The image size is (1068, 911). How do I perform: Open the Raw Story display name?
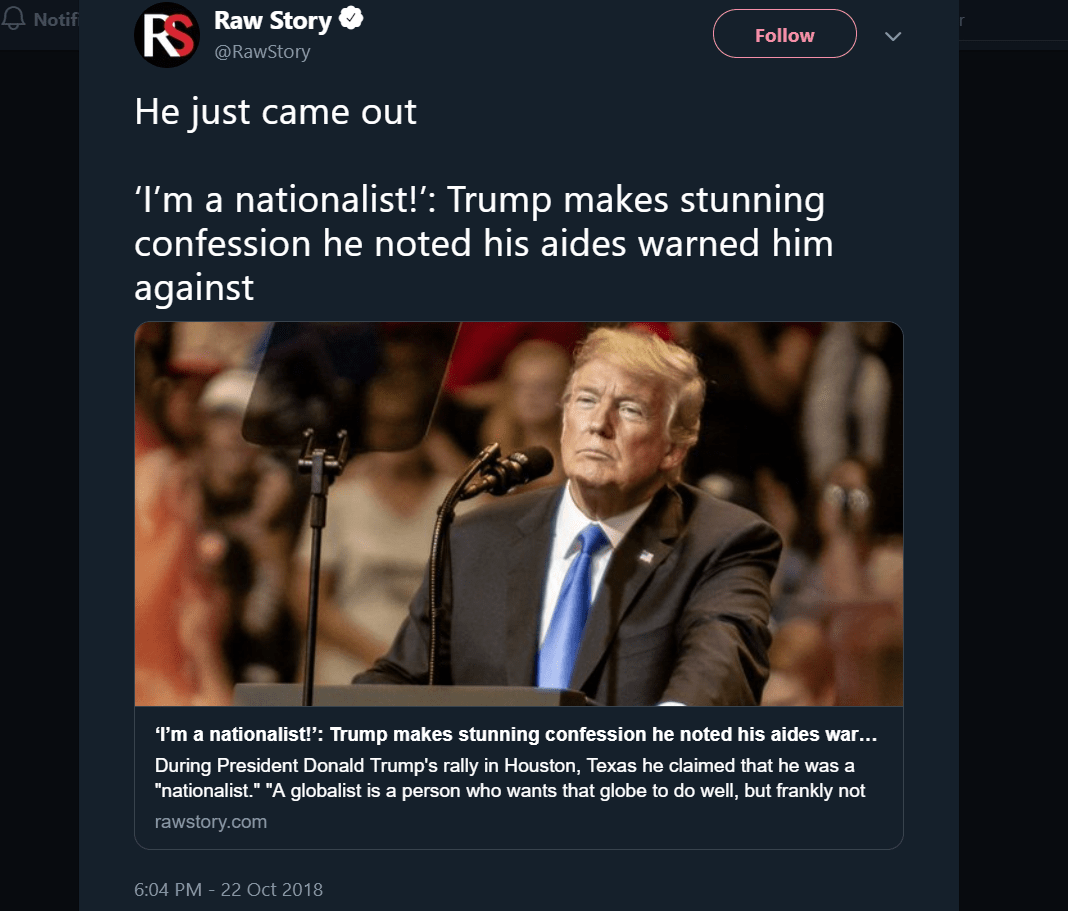click(x=272, y=21)
